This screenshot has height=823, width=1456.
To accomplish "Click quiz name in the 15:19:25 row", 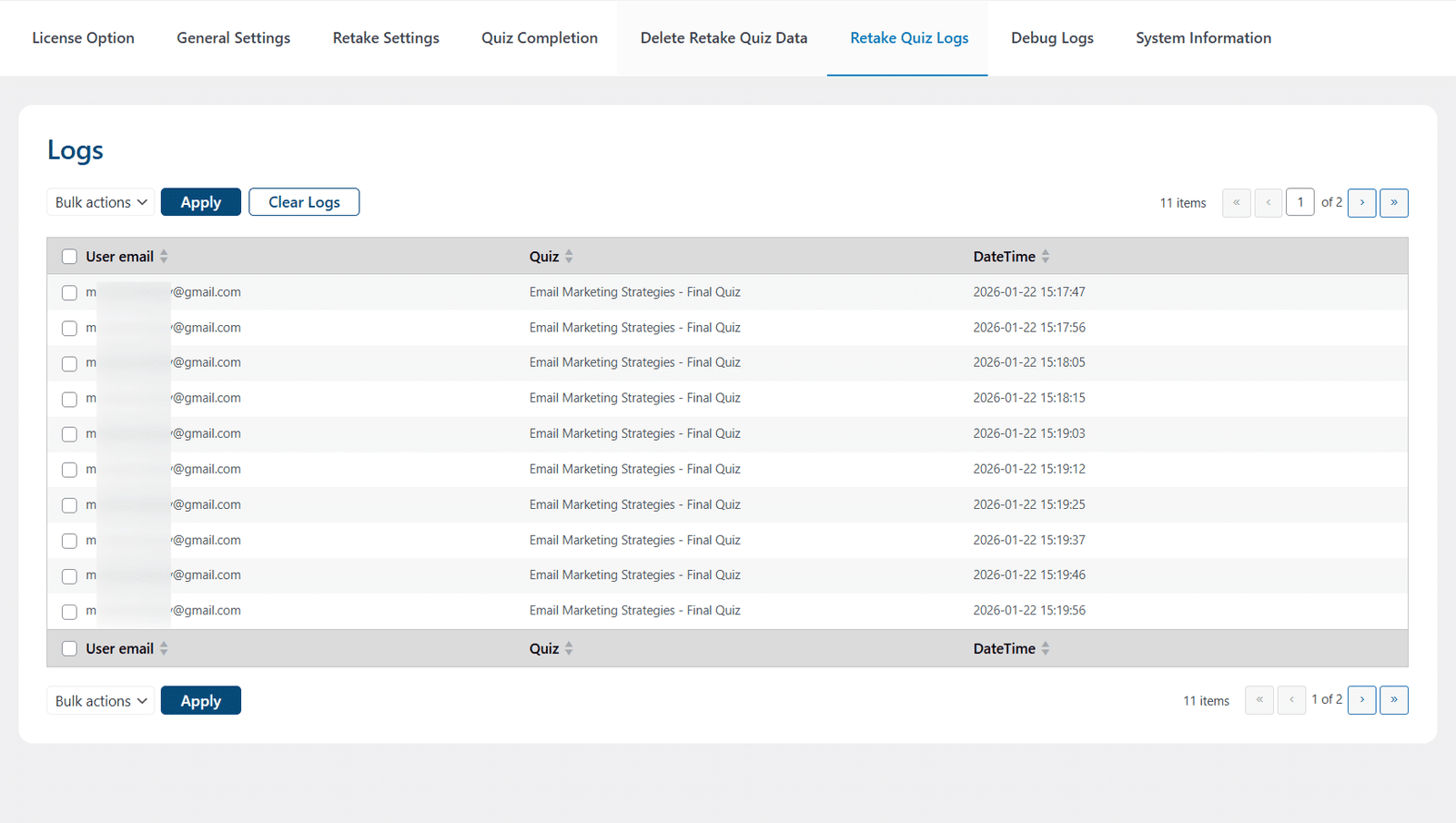I will [635, 504].
